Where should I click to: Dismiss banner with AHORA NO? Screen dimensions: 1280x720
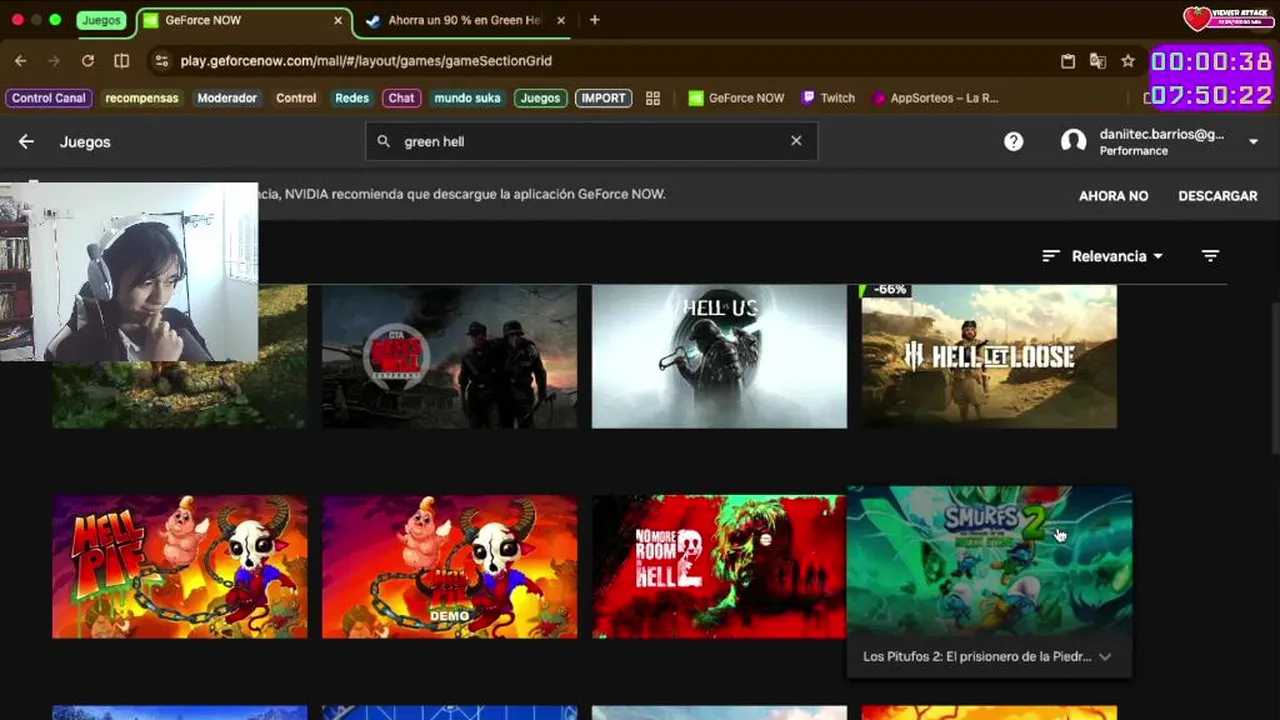tap(1113, 196)
